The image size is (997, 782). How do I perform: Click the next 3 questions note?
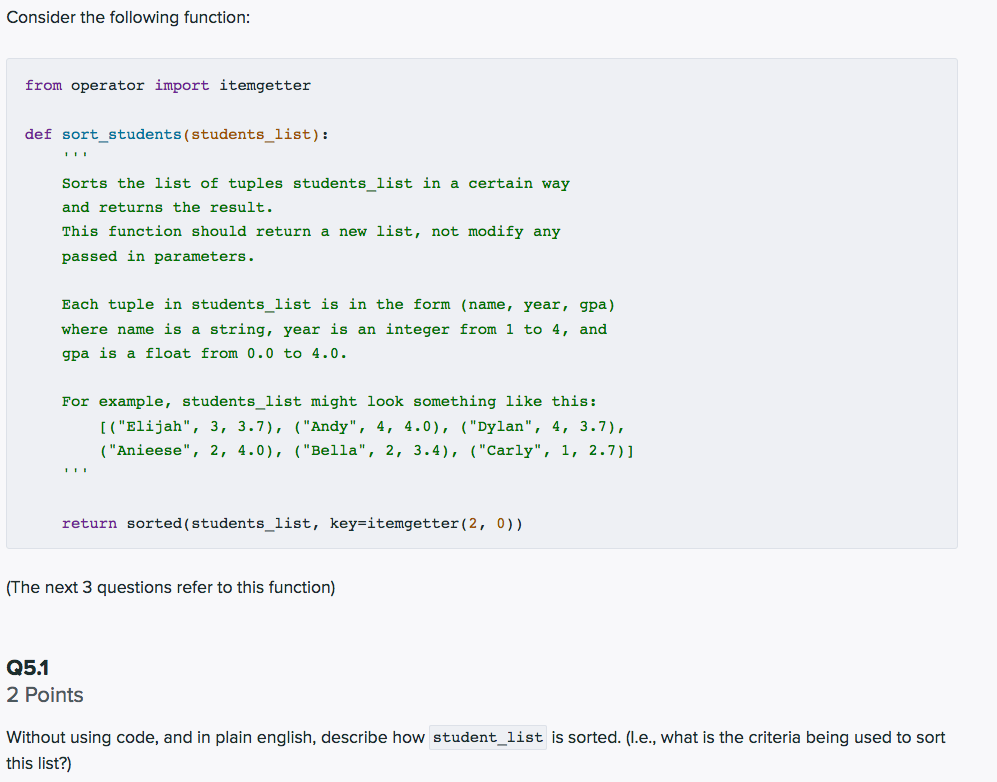coord(170,587)
